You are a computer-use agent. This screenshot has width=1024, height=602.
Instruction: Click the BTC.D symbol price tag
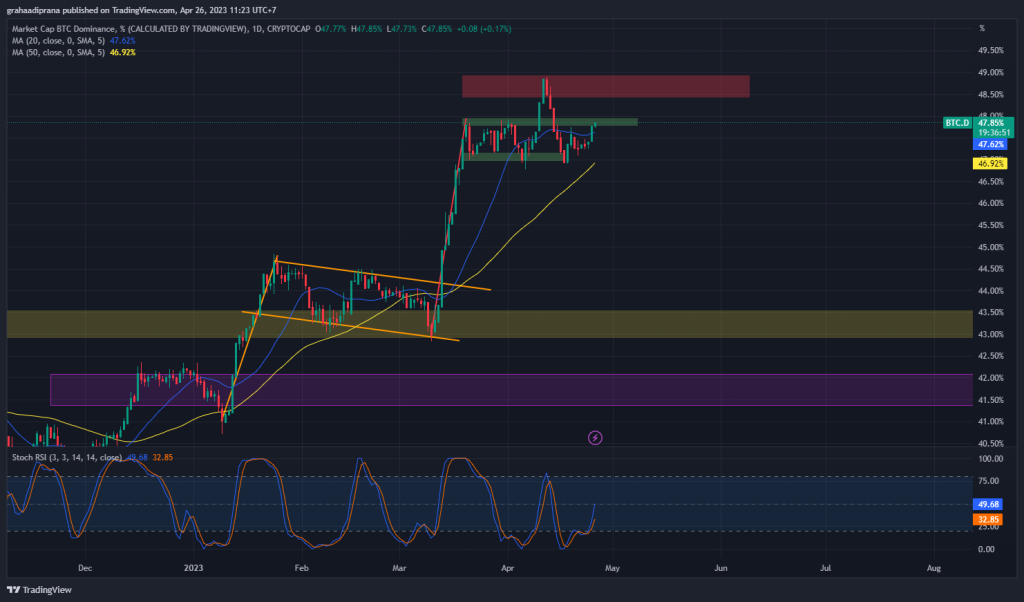957,123
